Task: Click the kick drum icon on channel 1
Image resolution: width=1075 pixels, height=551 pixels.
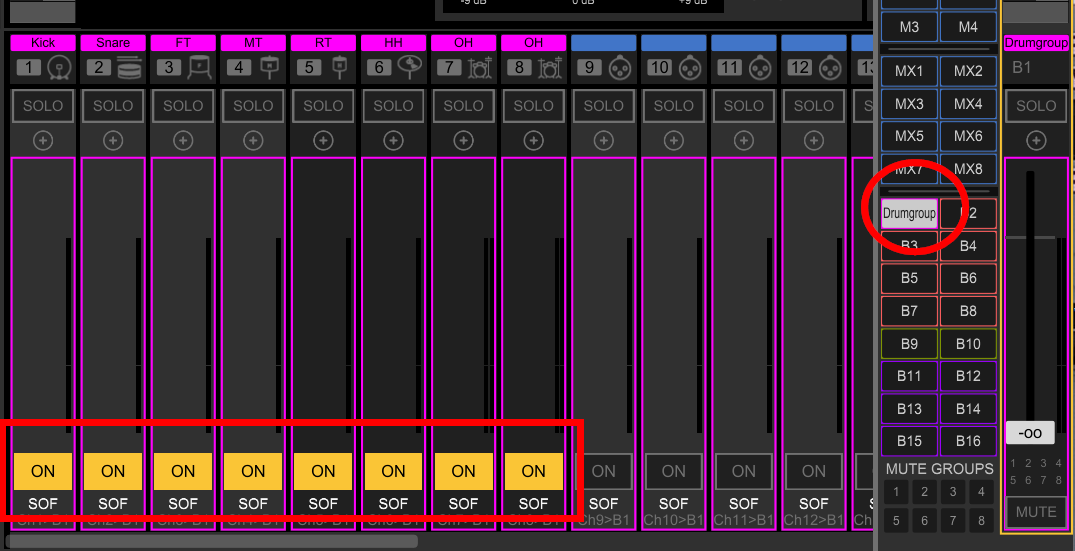Action: pyautogui.click(x=60, y=68)
